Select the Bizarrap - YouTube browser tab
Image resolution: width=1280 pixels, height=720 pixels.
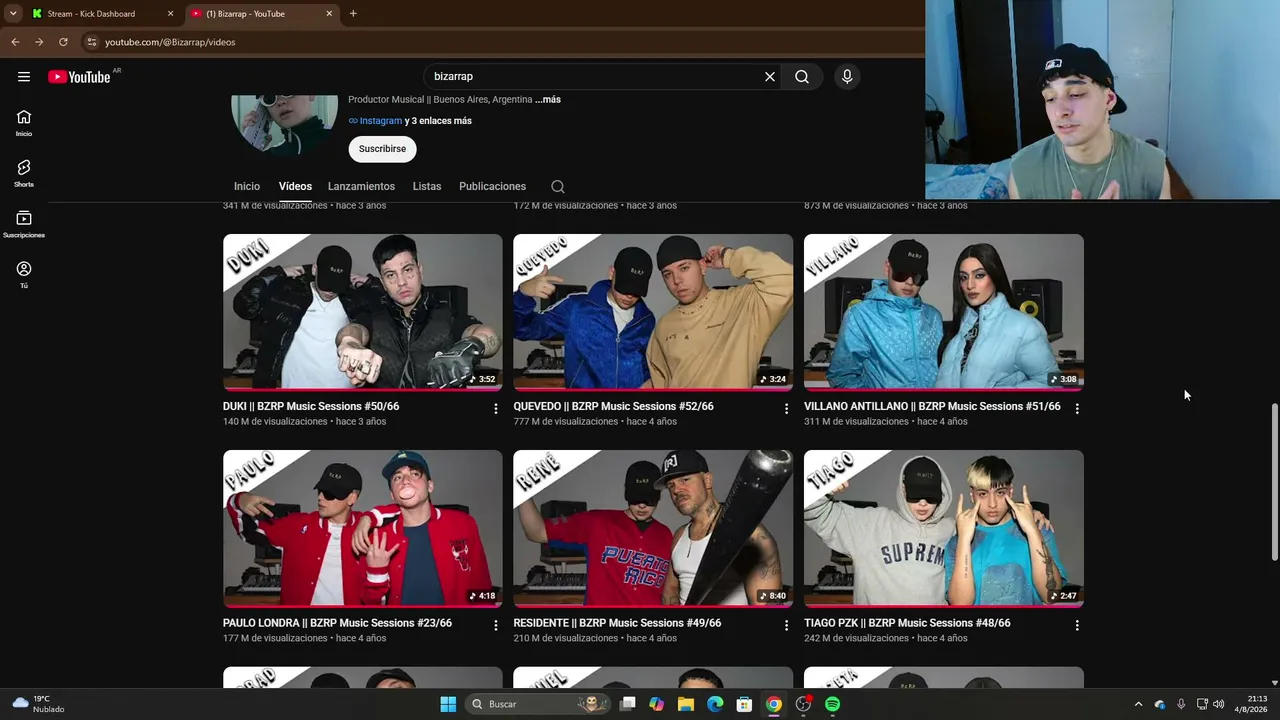(x=263, y=14)
